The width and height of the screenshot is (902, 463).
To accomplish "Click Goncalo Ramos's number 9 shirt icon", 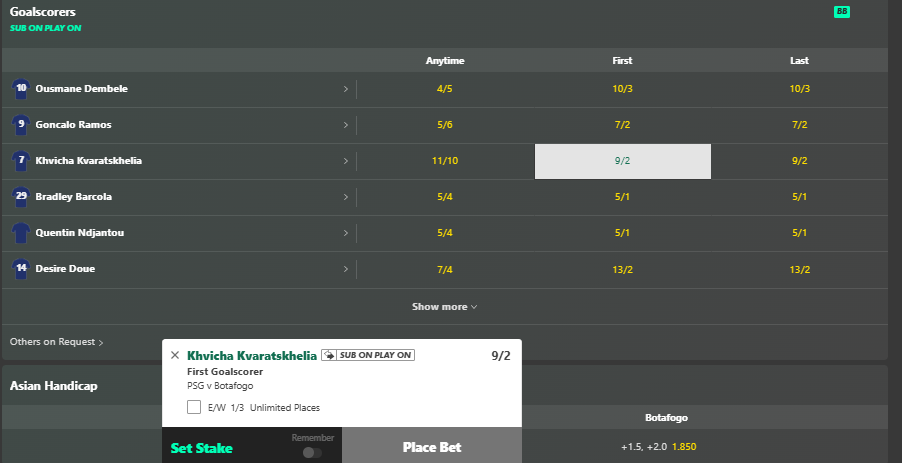I will click(21, 125).
